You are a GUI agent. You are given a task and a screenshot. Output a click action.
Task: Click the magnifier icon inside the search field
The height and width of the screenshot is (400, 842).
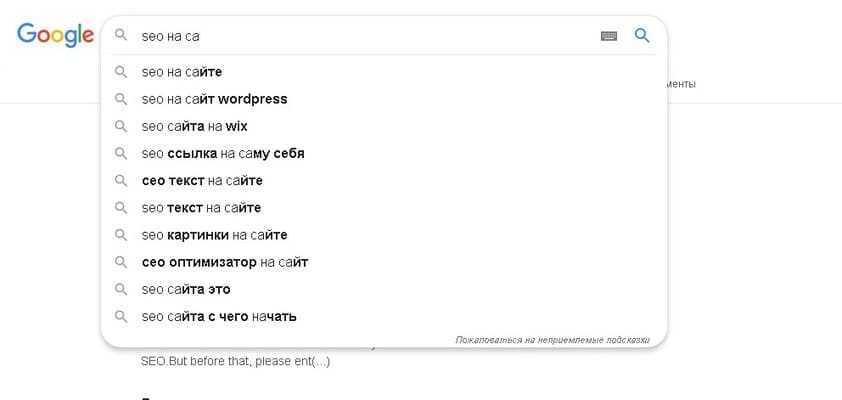click(121, 36)
